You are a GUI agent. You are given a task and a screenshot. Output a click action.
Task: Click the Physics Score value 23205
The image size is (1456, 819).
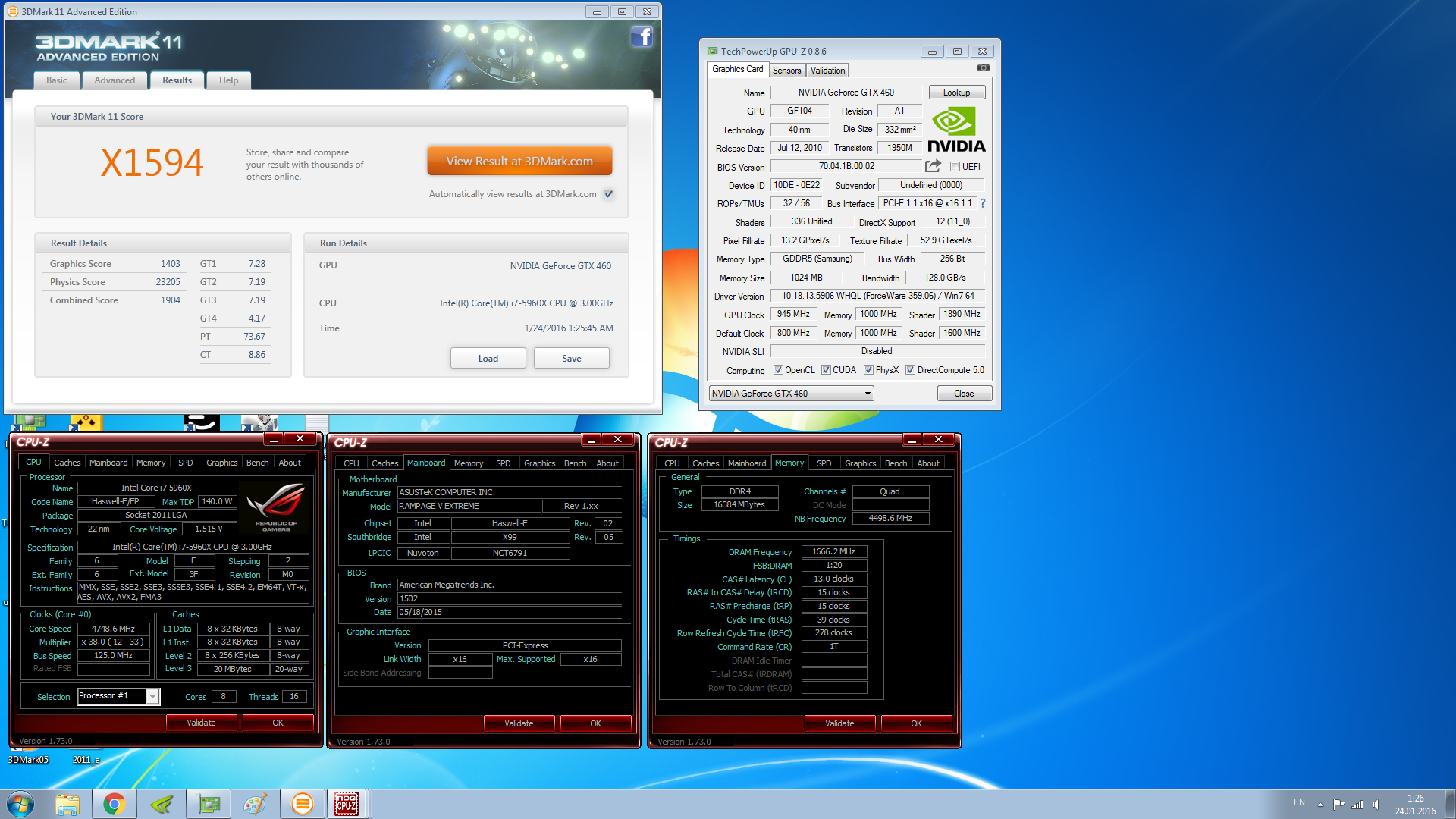pos(168,282)
